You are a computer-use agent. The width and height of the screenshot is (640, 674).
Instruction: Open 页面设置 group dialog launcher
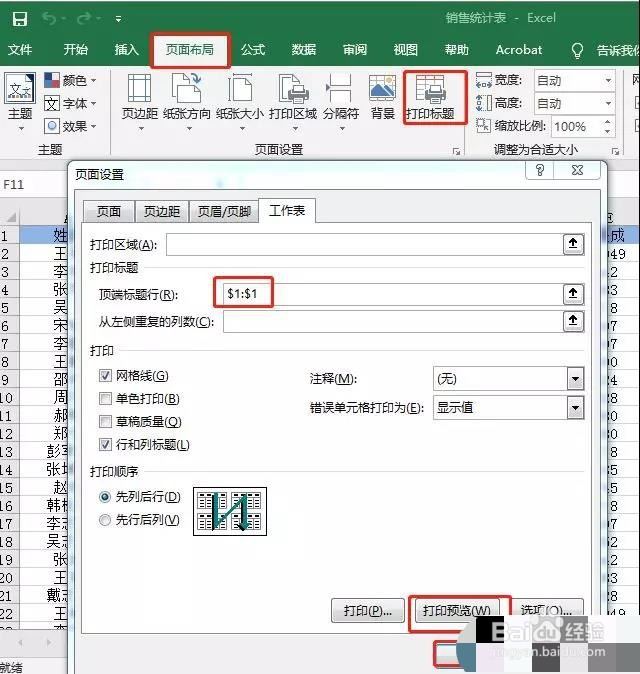(x=456, y=151)
